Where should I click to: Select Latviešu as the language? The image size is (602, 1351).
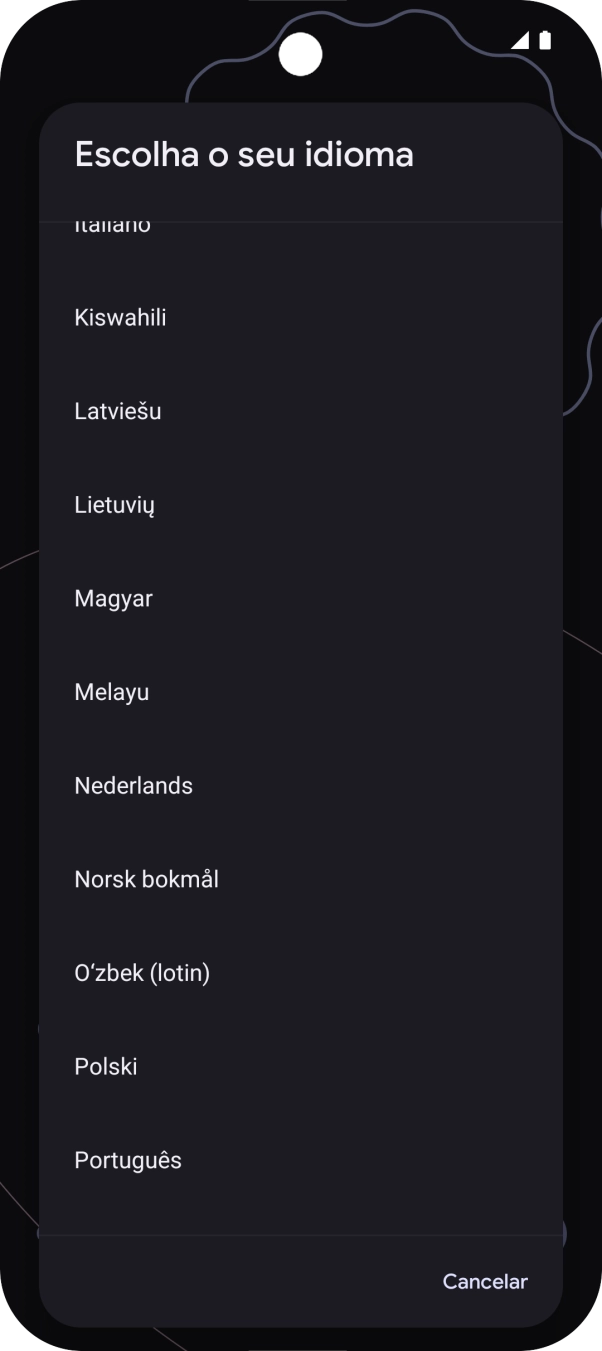(x=300, y=411)
